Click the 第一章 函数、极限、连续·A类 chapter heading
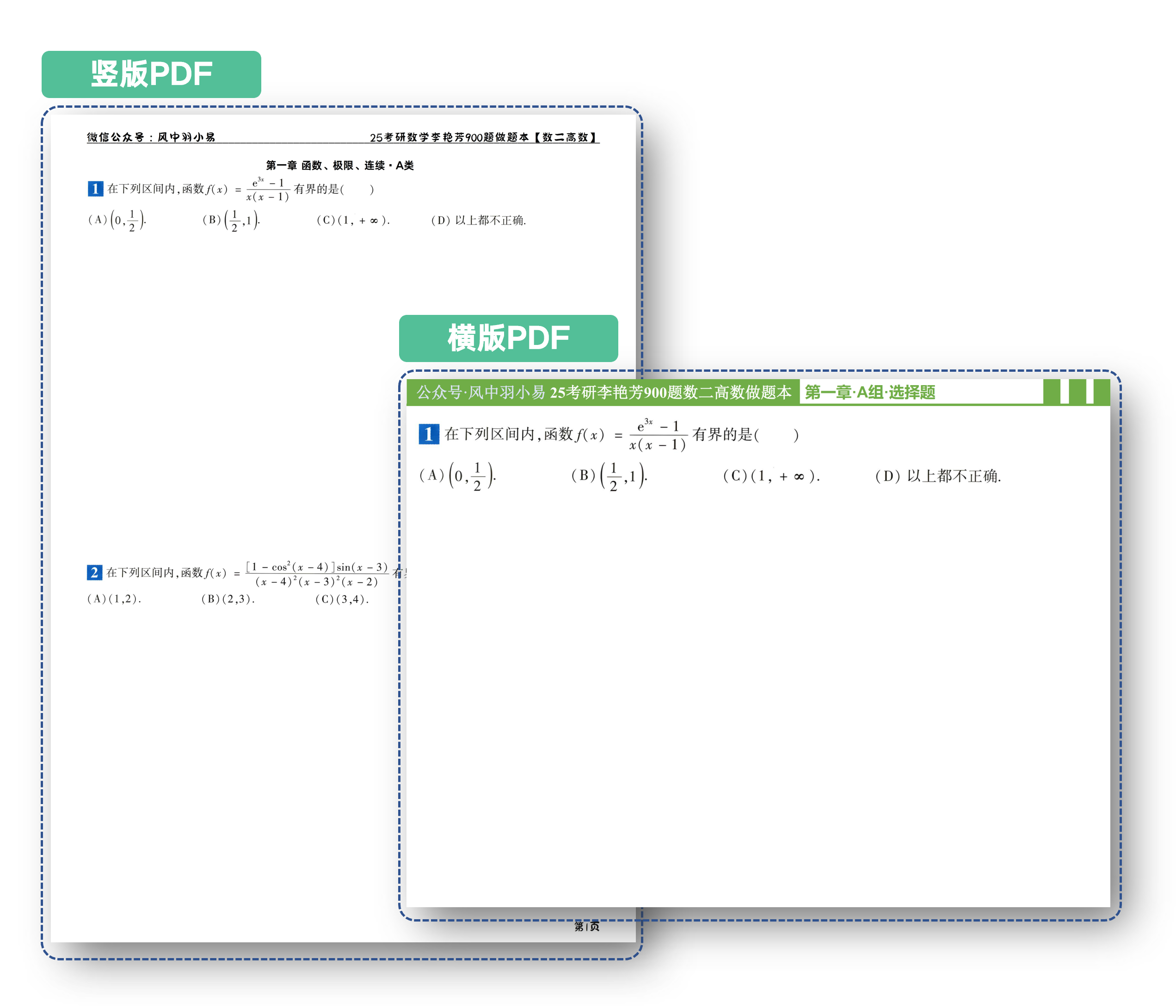 click(x=339, y=166)
